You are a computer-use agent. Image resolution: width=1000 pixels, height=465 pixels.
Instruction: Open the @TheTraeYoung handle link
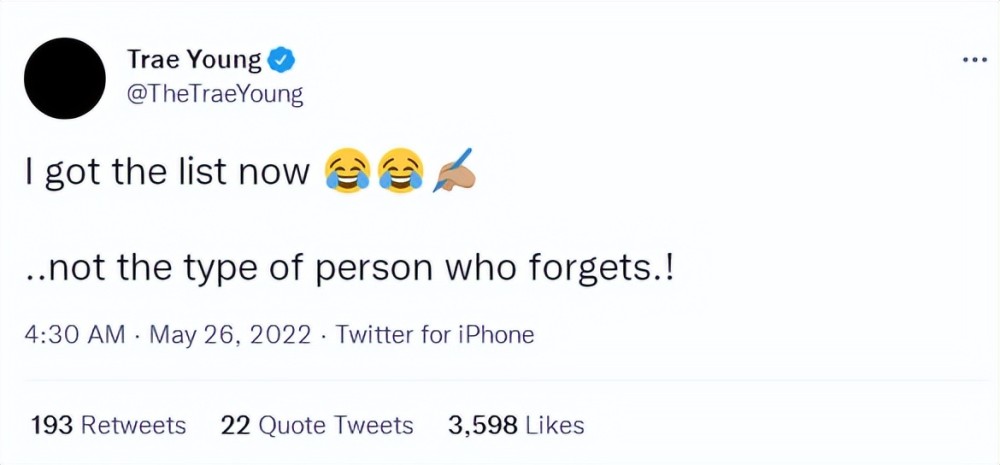pyautogui.click(x=215, y=96)
